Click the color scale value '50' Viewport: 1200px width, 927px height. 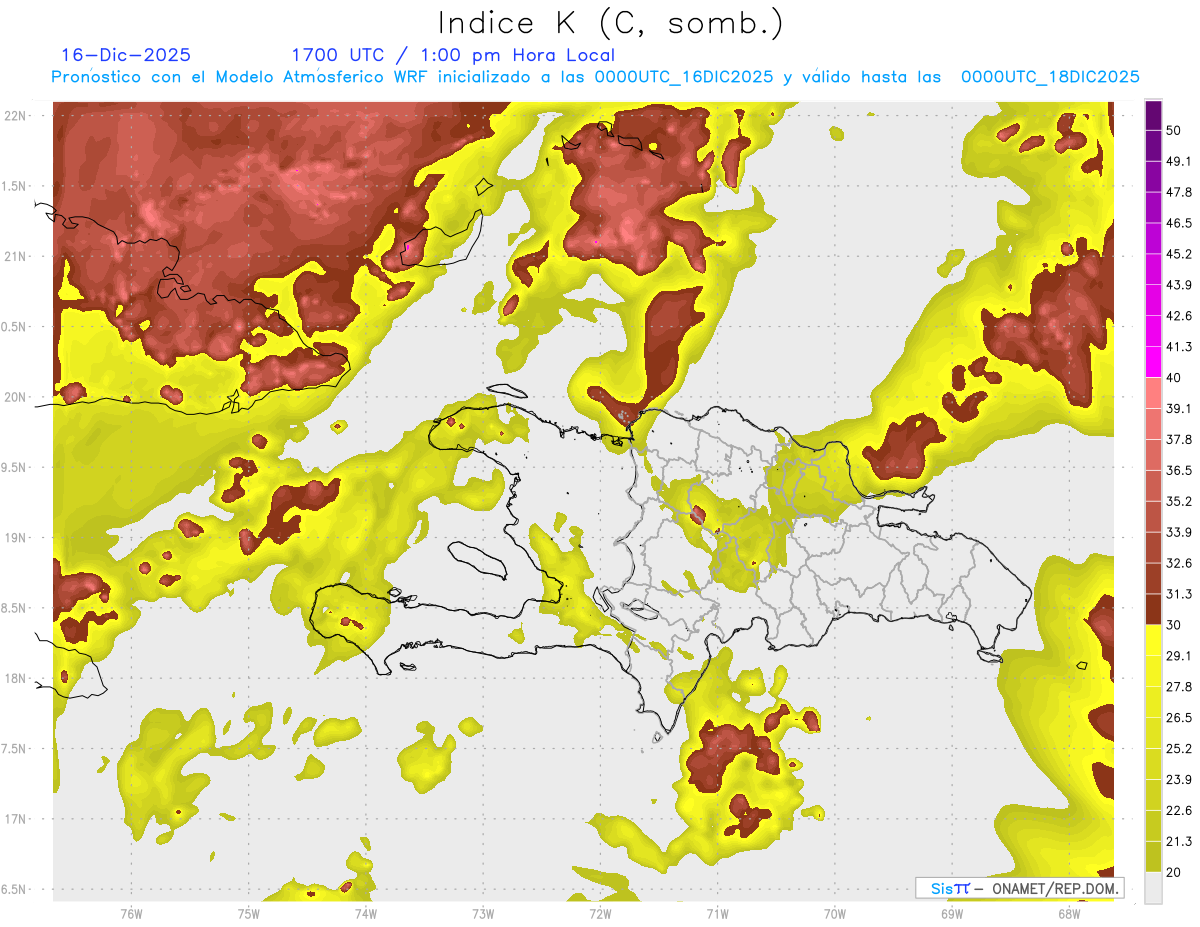[x=1174, y=130]
